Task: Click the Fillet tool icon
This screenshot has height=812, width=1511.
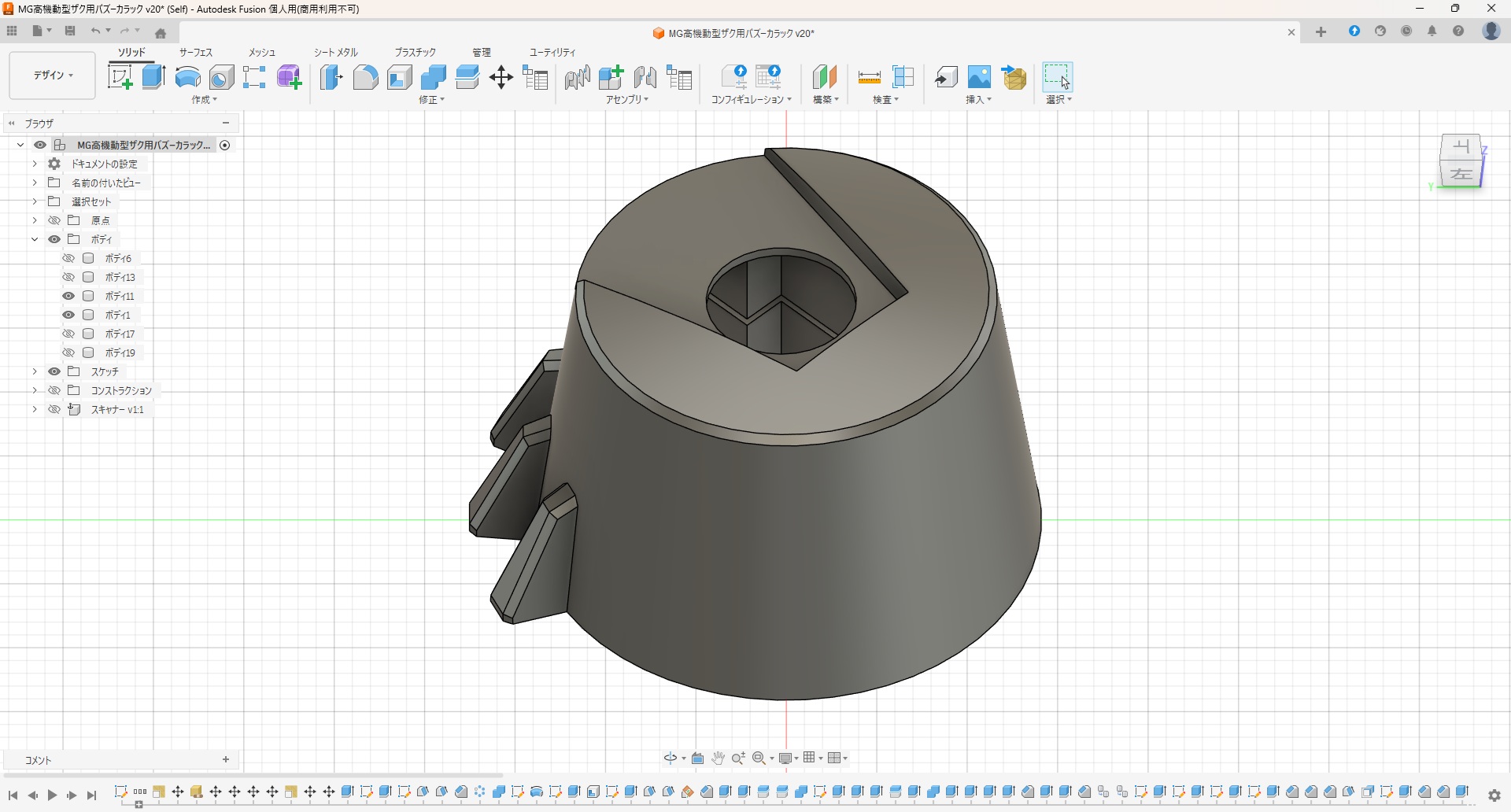Action: (x=365, y=77)
